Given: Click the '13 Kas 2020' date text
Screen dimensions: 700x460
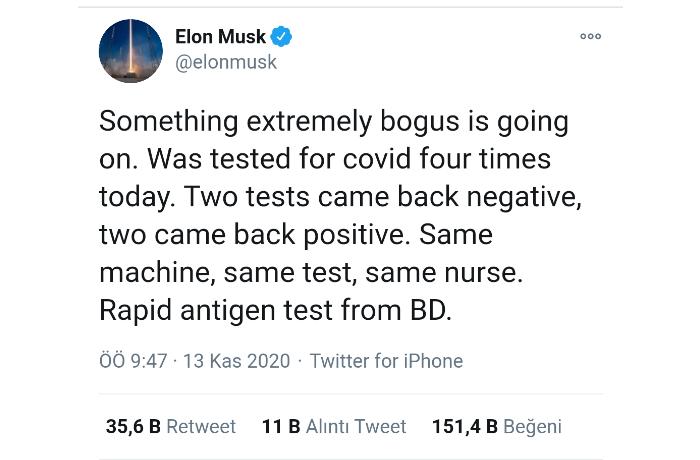Looking at the screenshot, I should [x=237, y=361].
